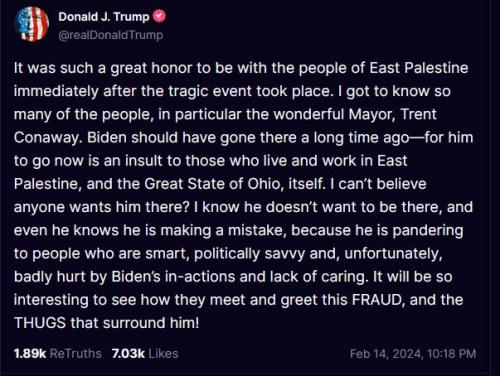This screenshot has width=500, height=376.
Task: Open the flag-patterned profile avatar
Action: click(x=32, y=24)
